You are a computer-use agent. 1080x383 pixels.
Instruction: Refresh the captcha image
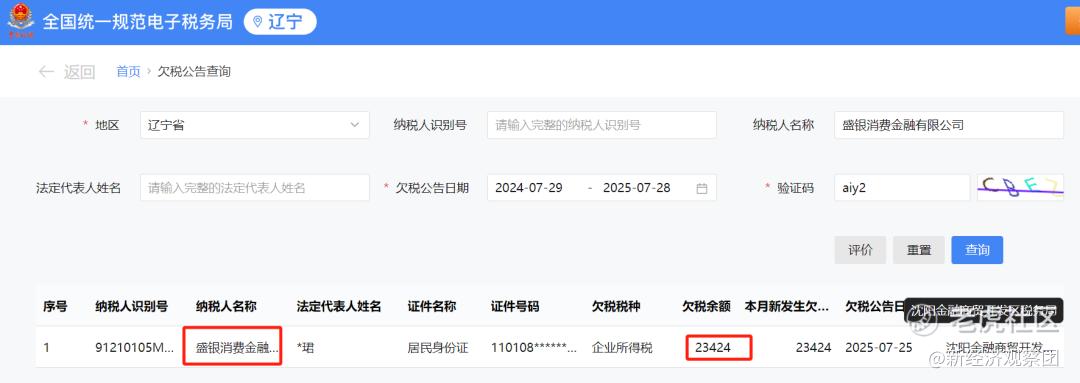tap(1021, 187)
